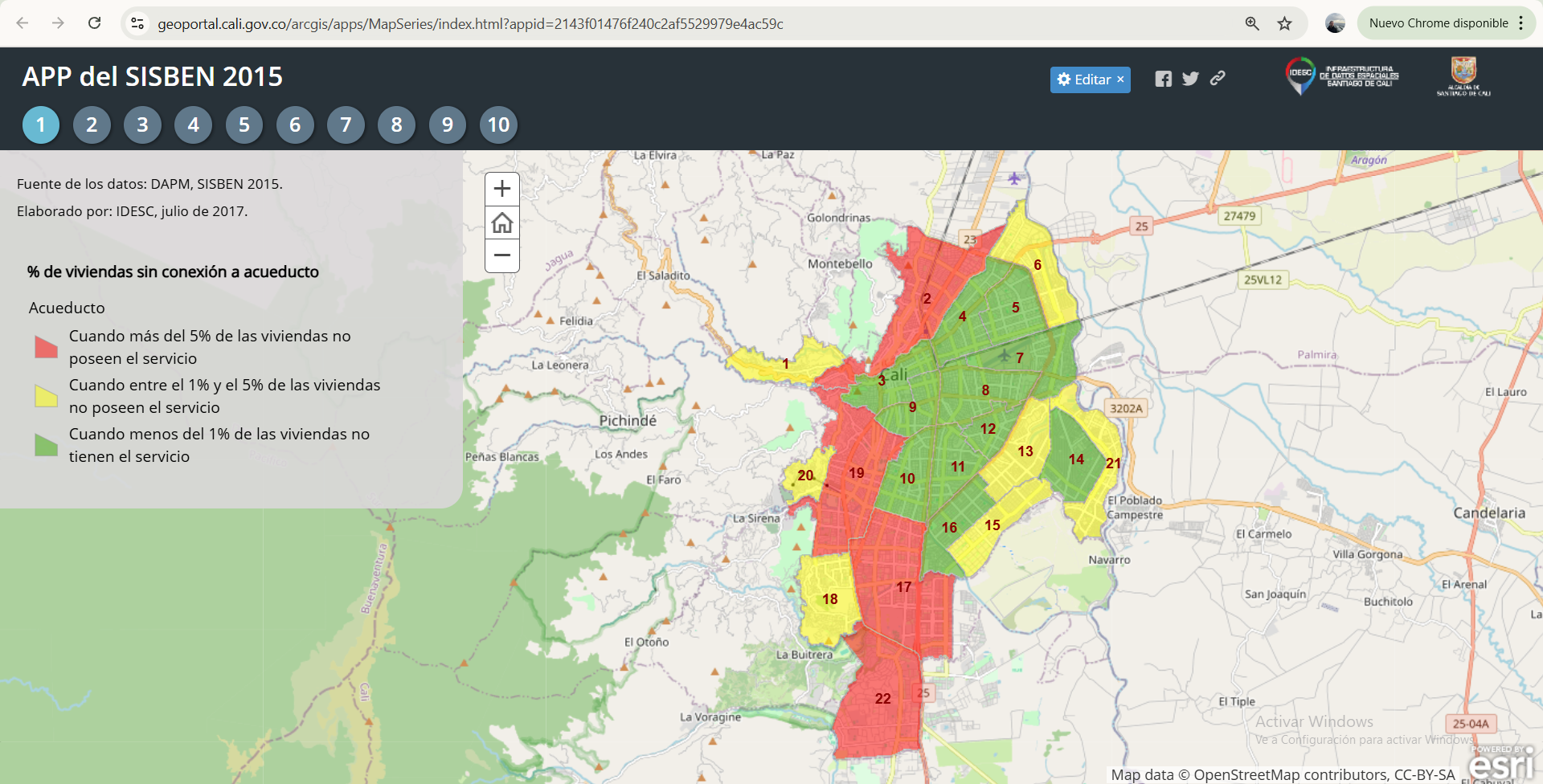Switch to map series tab 5
The width and height of the screenshot is (1543, 784).
[244, 125]
